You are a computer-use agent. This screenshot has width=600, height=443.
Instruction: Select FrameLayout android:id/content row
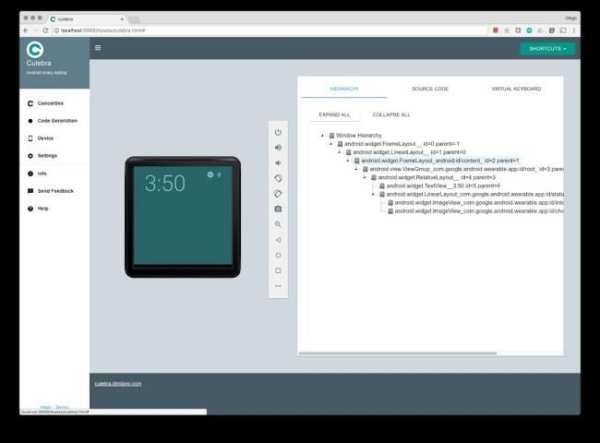coord(437,161)
